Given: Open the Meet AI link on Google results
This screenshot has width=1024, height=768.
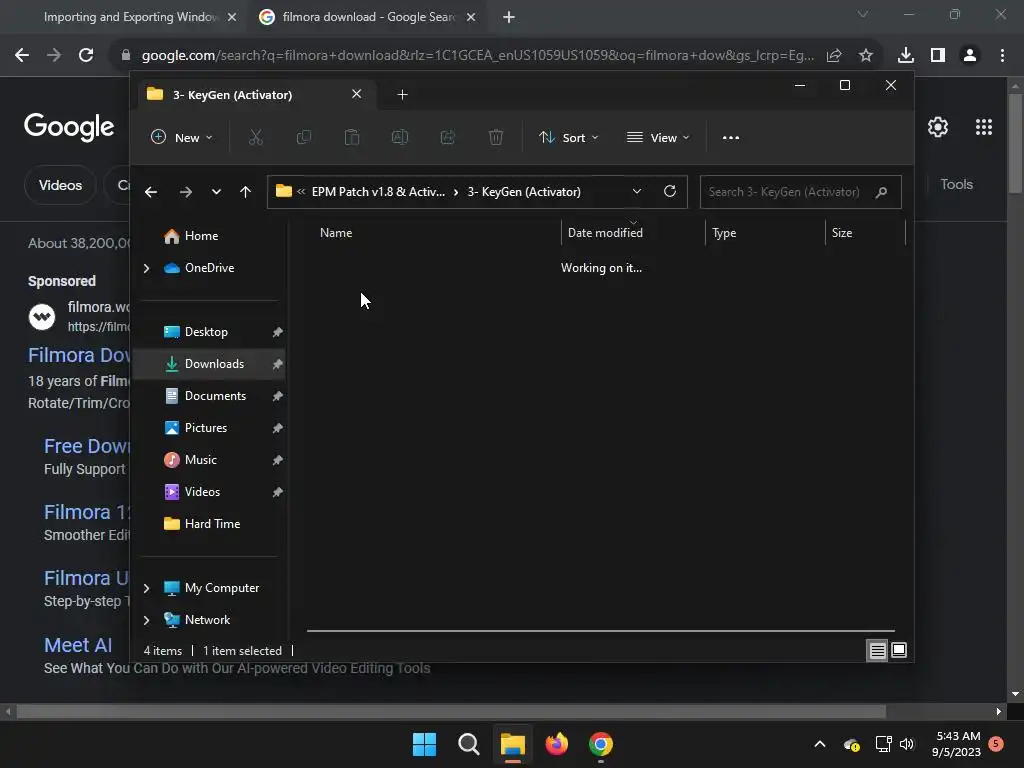Looking at the screenshot, I should (x=78, y=645).
